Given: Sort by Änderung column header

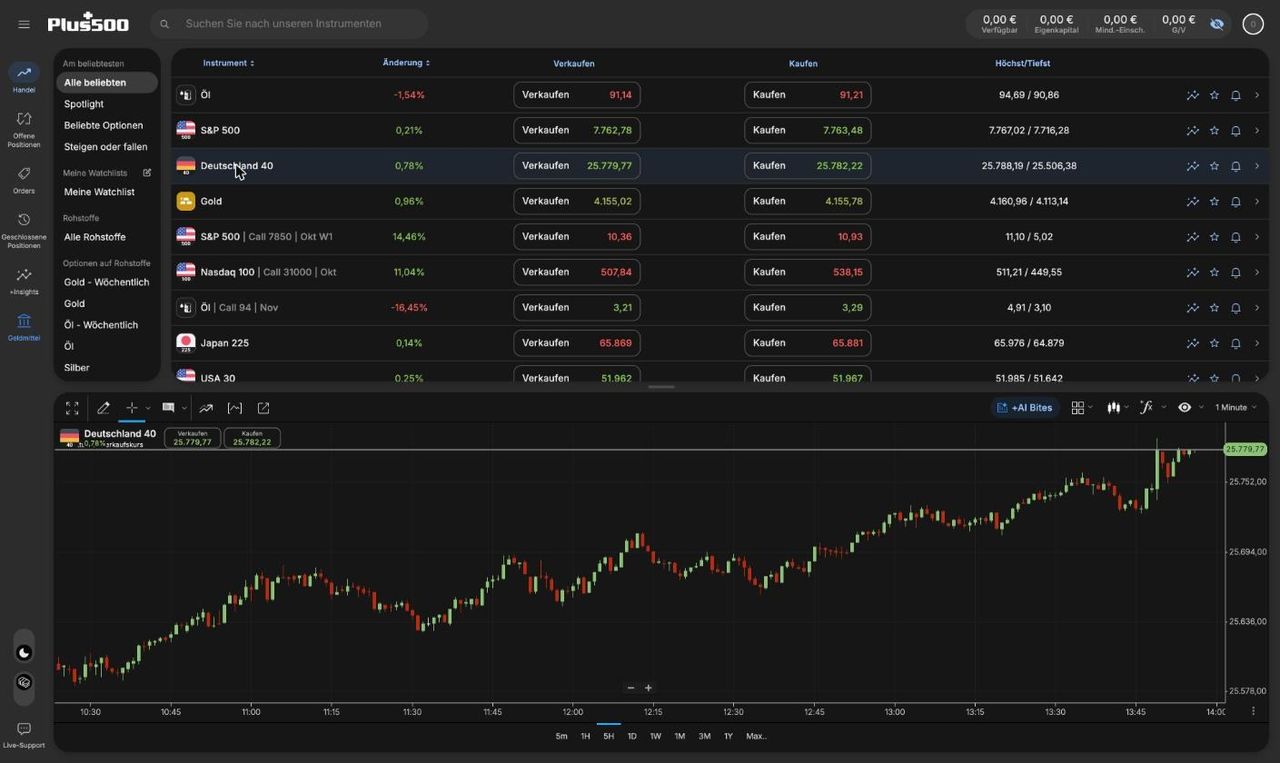Looking at the screenshot, I should click(406, 63).
